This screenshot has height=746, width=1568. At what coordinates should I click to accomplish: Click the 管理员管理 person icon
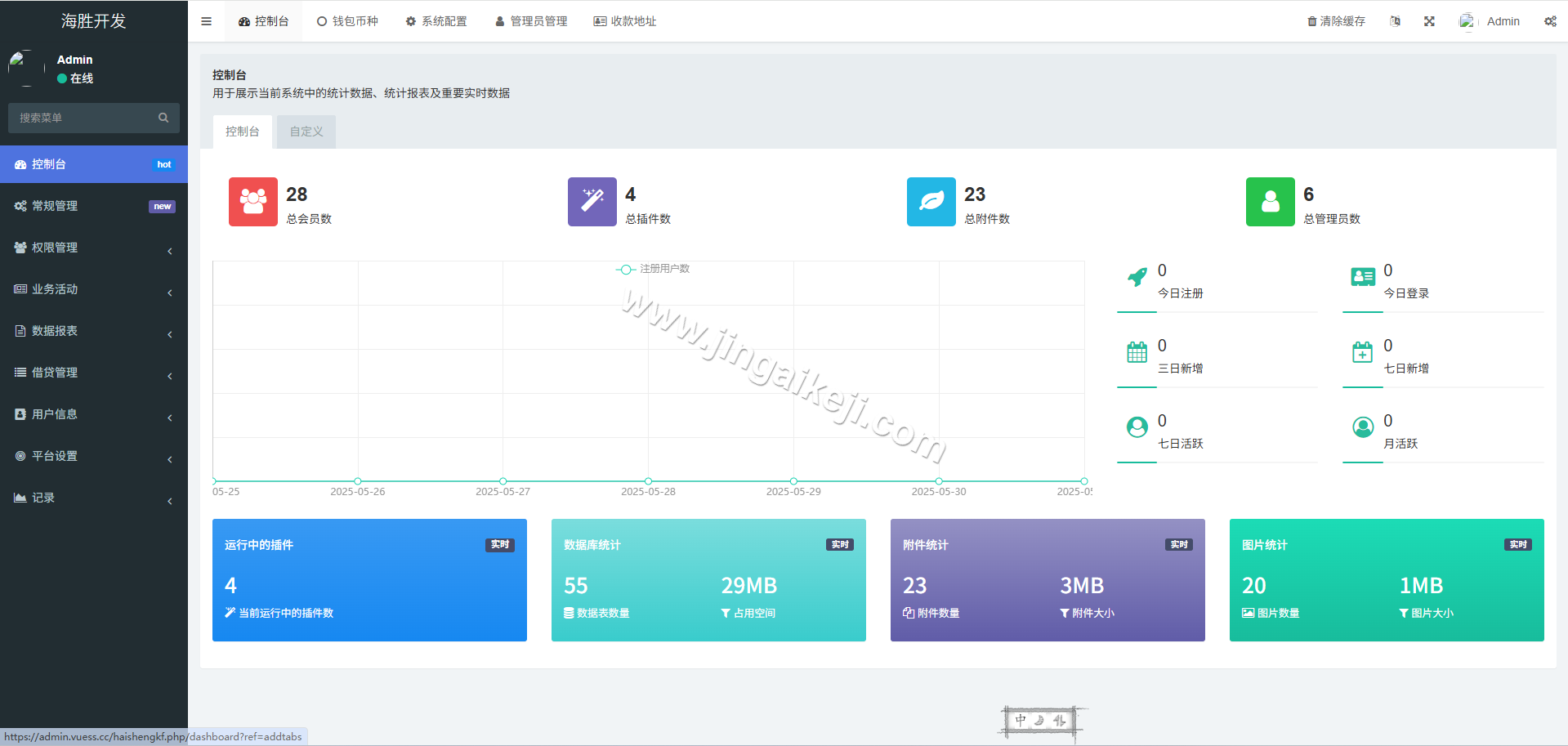pos(499,20)
